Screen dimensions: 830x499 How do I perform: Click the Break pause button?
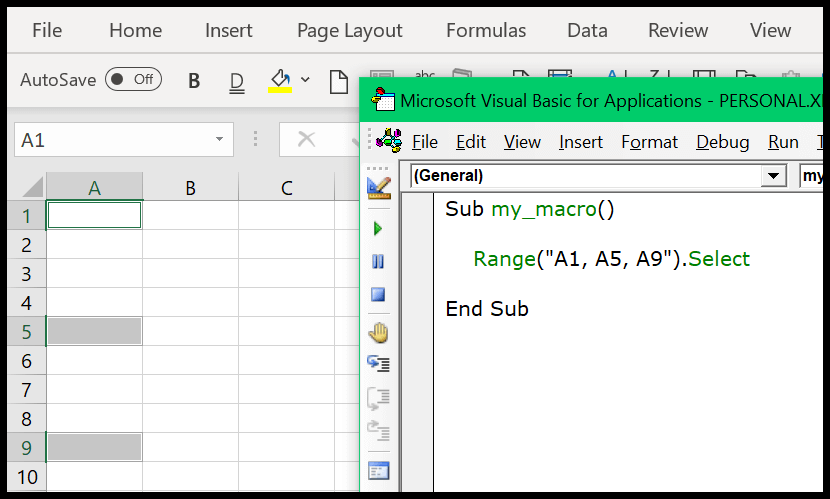tap(378, 261)
